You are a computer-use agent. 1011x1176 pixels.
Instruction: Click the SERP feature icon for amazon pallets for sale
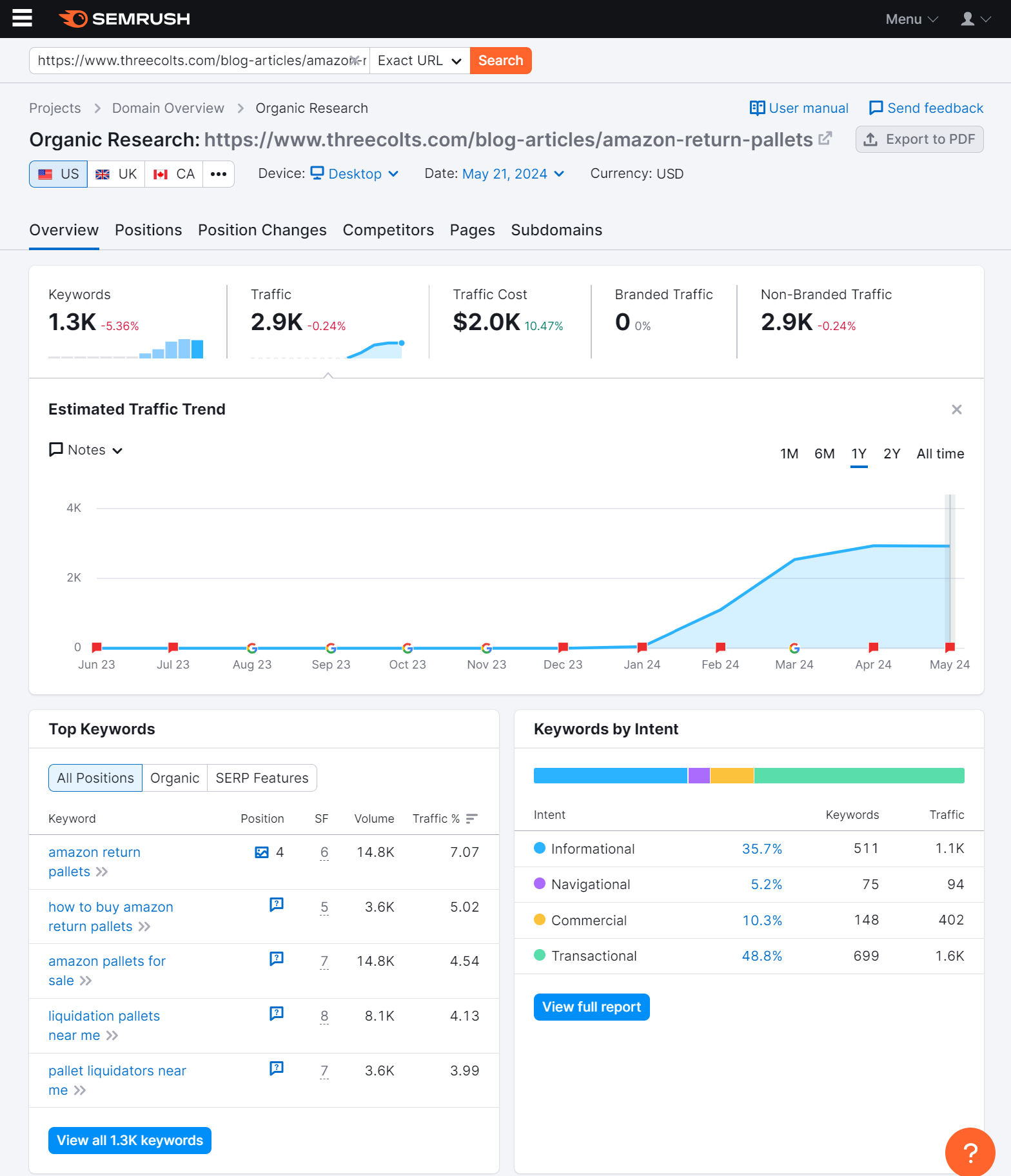[277, 959]
